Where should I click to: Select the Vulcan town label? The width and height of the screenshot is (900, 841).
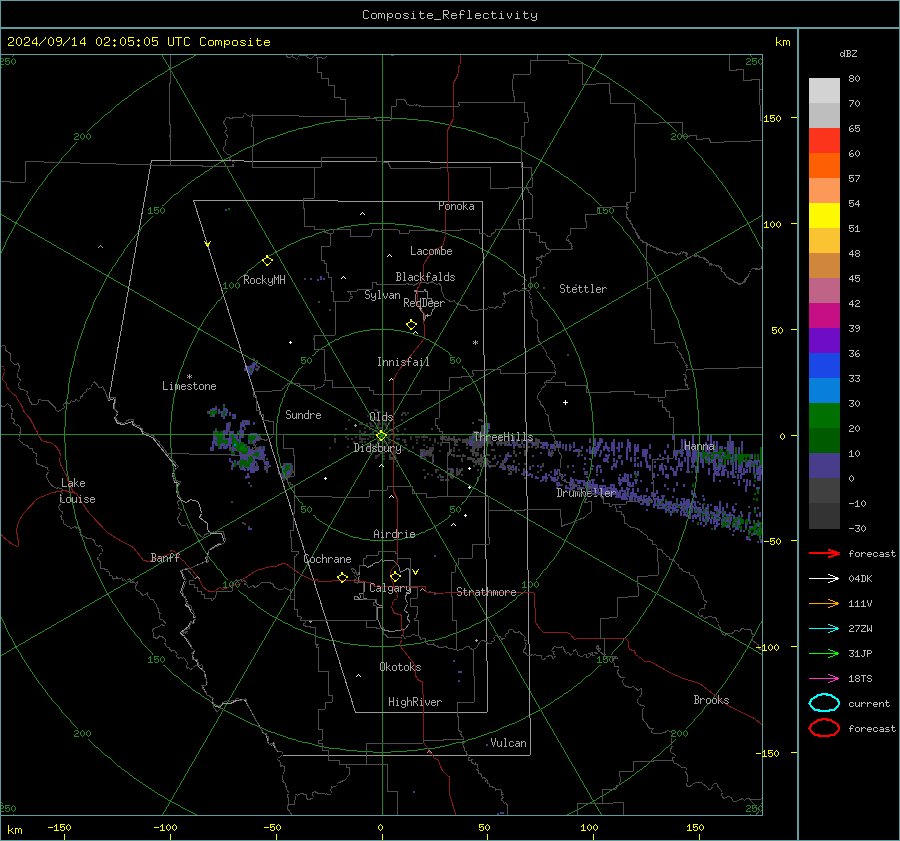508,743
